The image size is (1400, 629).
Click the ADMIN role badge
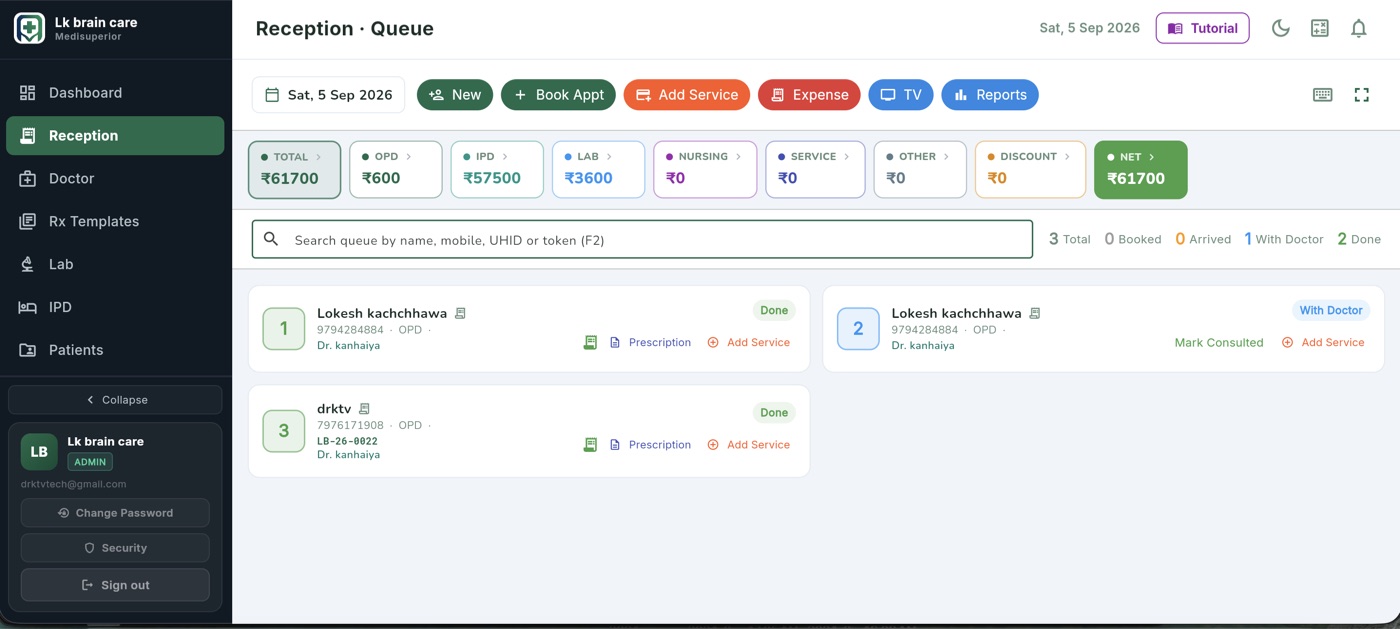coord(90,462)
